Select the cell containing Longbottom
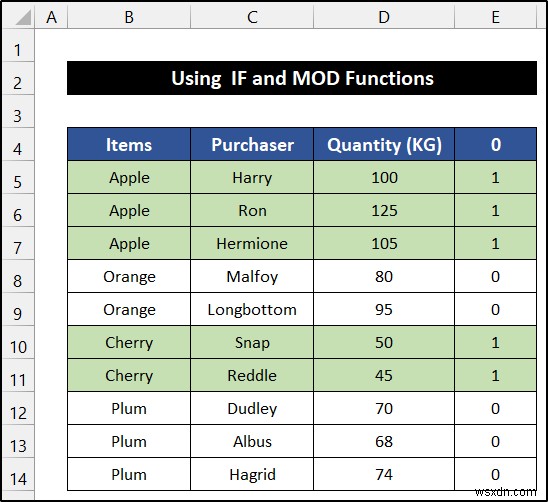 [252, 309]
